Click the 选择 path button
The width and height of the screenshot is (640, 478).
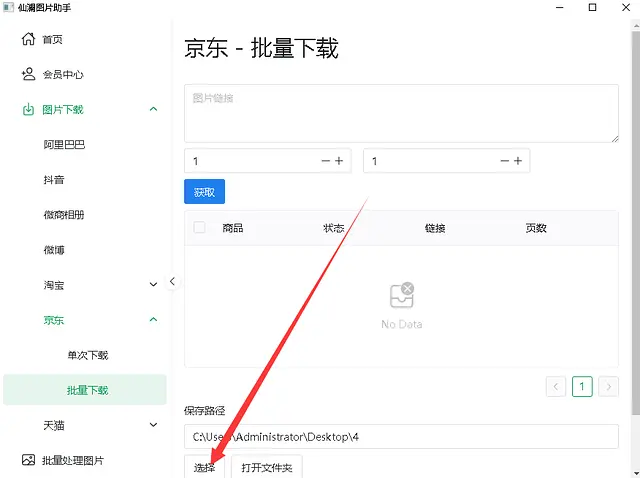(204, 467)
